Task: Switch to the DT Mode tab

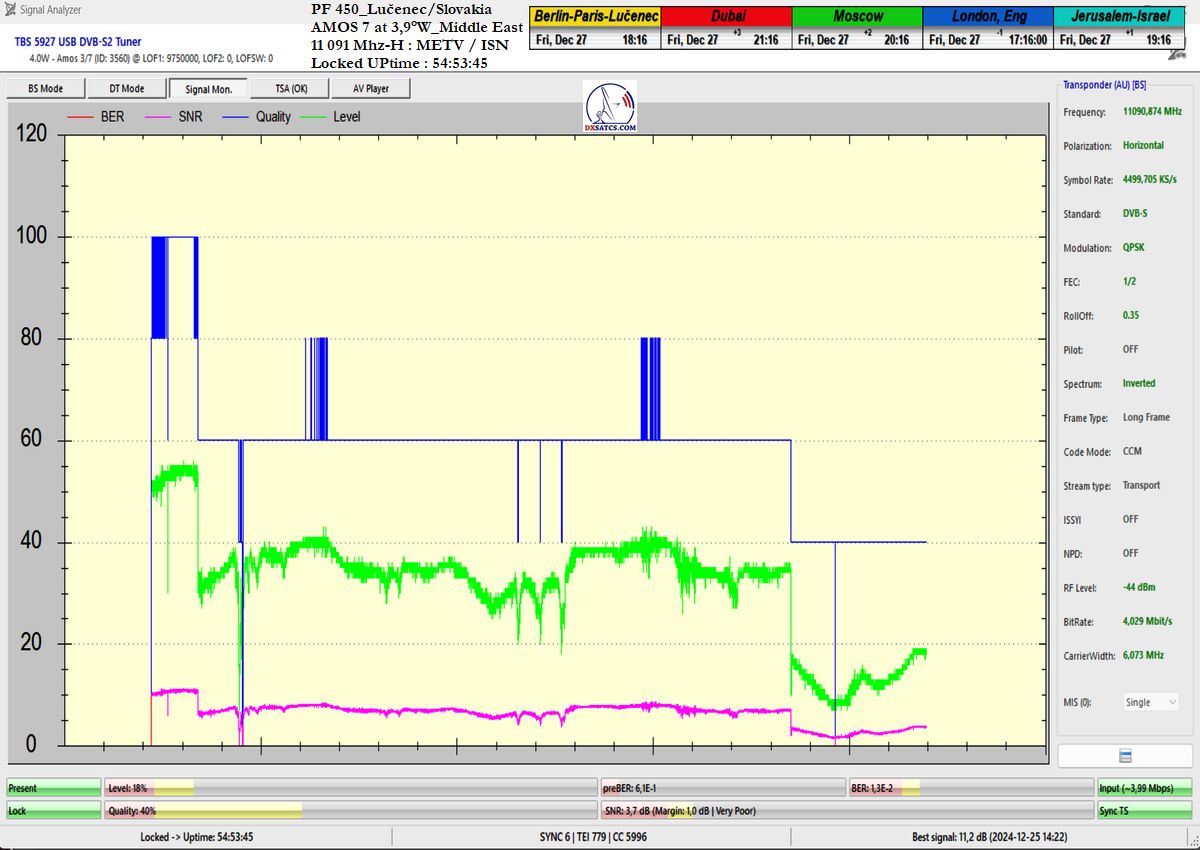Action: [127, 89]
